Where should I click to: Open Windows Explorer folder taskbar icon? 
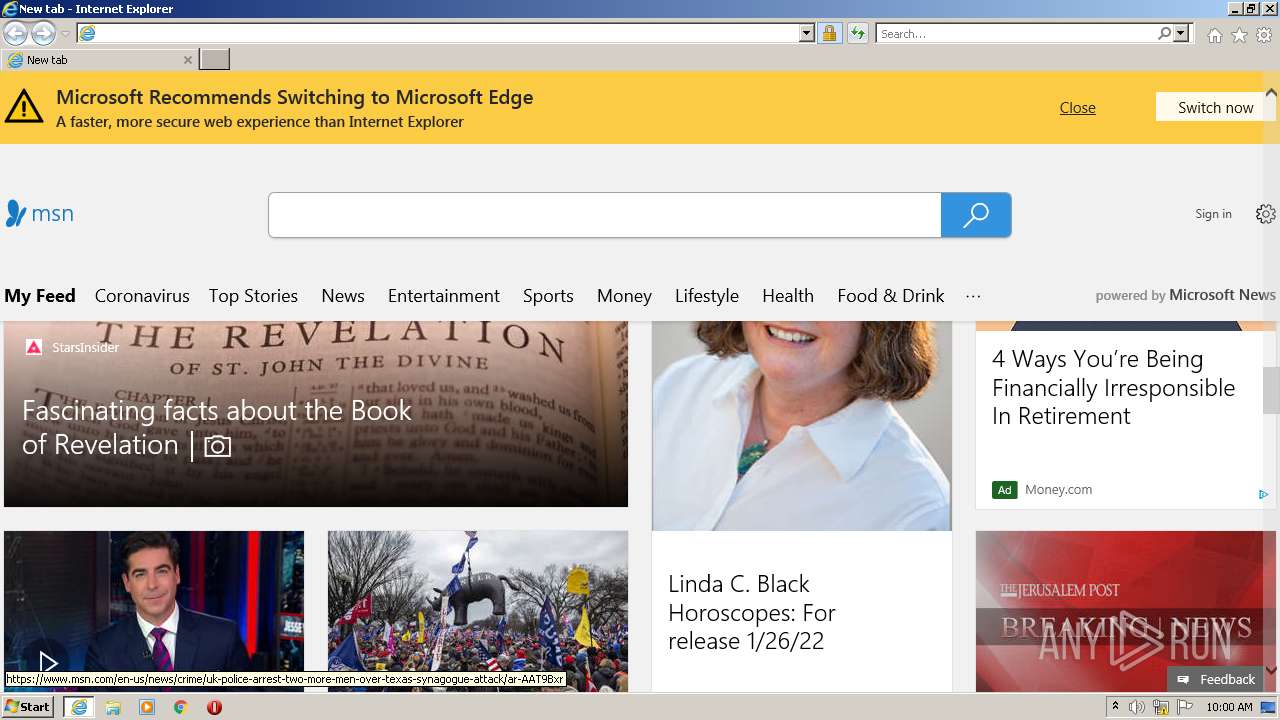point(113,707)
